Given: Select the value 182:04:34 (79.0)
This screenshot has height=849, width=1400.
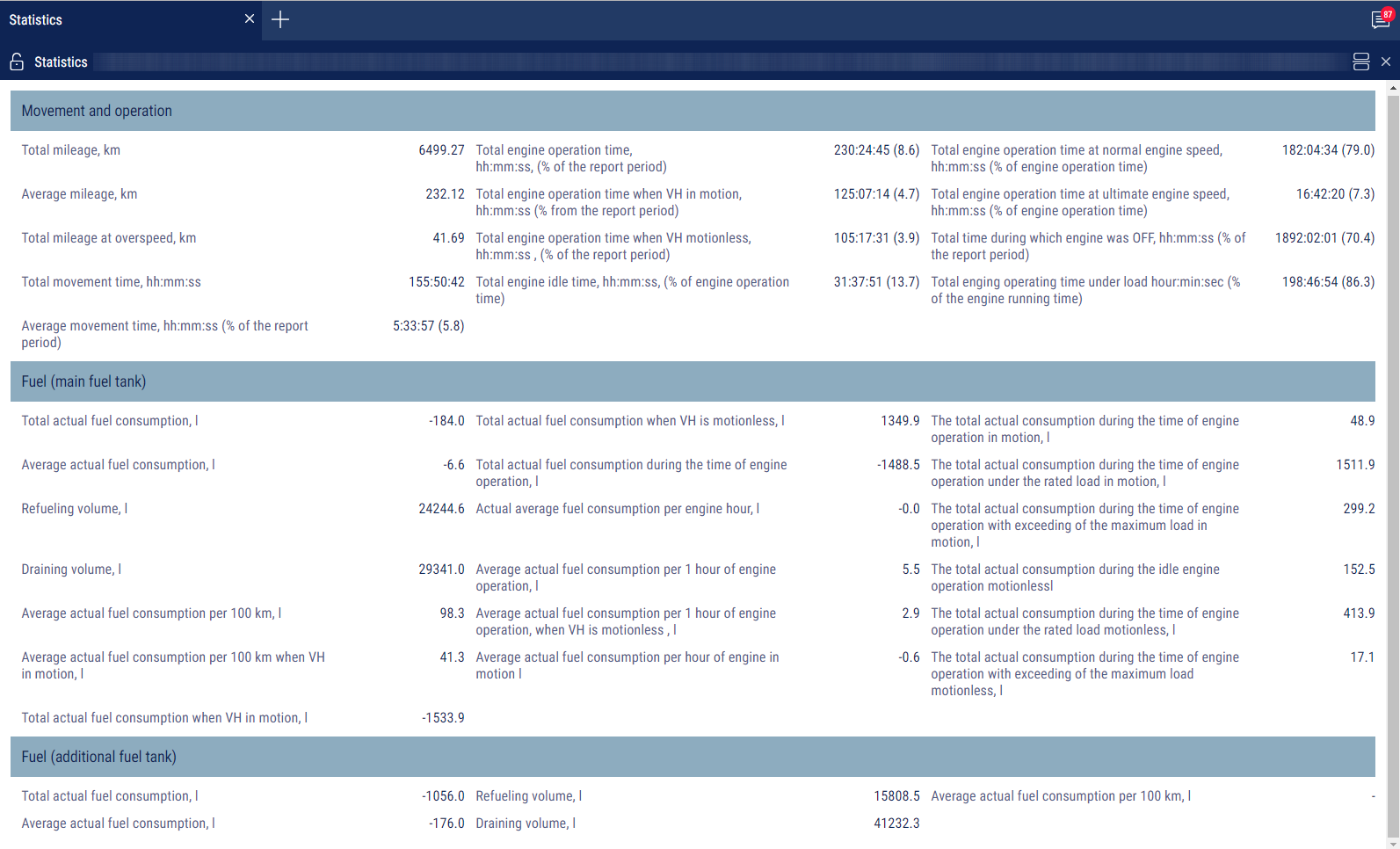Looking at the screenshot, I should 1328,150.
